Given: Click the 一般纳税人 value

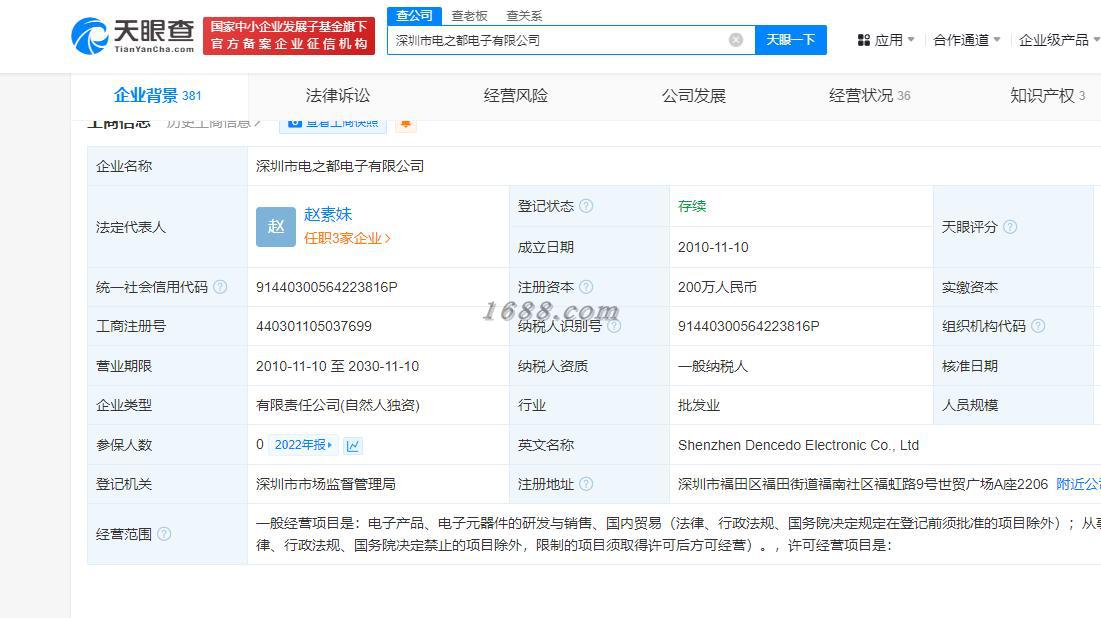Looking at the screenshot, I should click(713, 366).
